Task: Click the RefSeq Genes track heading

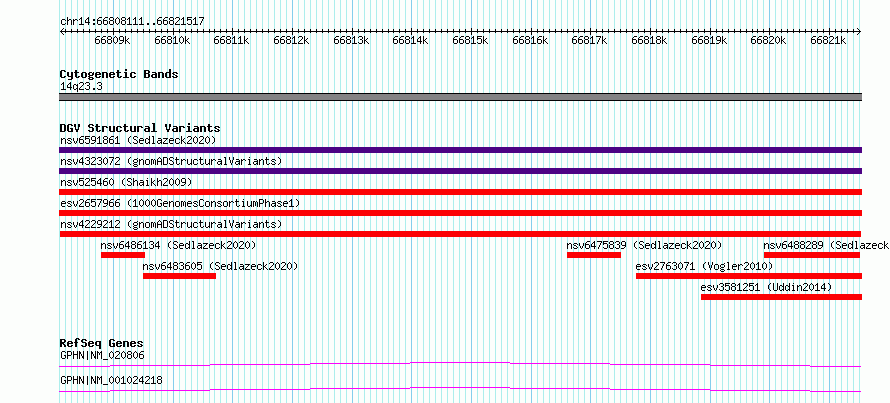Action: pyautogui.click(x=102, y=343)
